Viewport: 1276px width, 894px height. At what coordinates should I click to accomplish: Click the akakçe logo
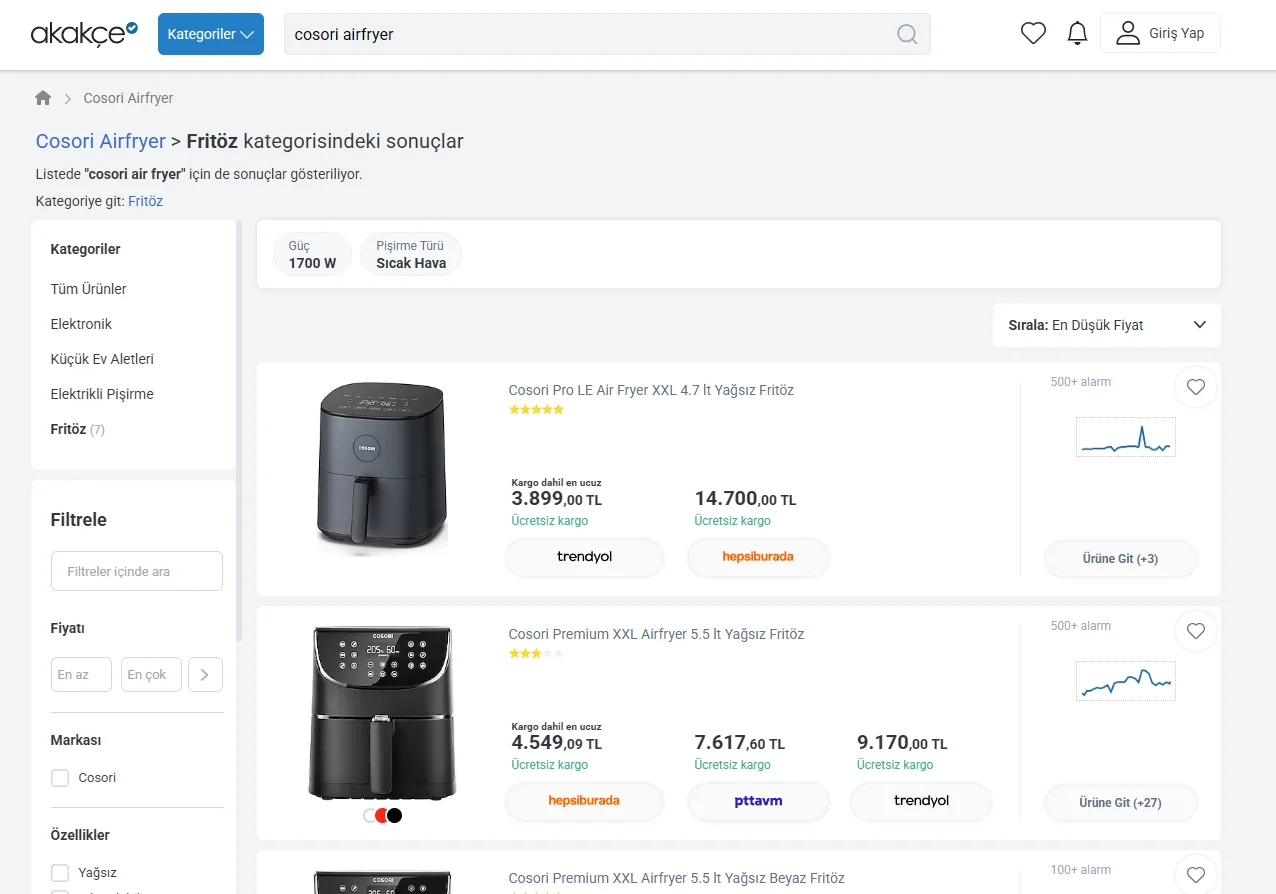coord(84,34)
